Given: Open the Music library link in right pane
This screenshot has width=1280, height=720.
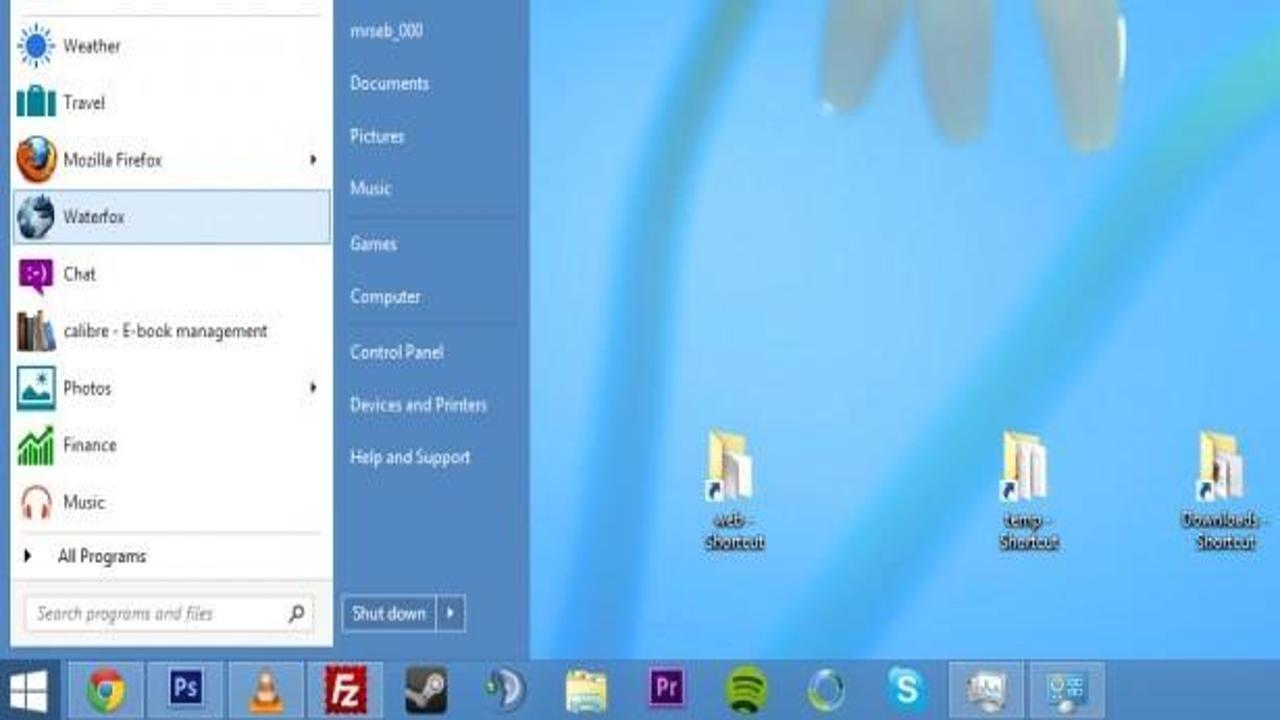Looking at the screenshot, I should tap(370, 188).
